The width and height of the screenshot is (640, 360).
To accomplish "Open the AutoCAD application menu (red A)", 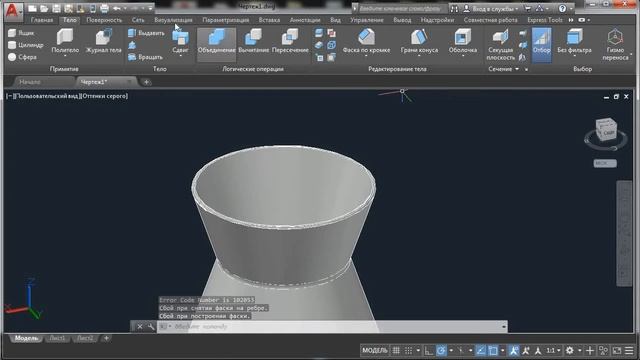I will [x=13, y=11].
